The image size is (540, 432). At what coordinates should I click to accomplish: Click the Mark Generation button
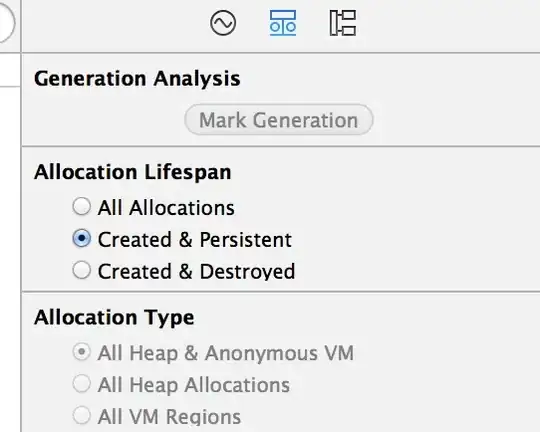tap(279, 120)
